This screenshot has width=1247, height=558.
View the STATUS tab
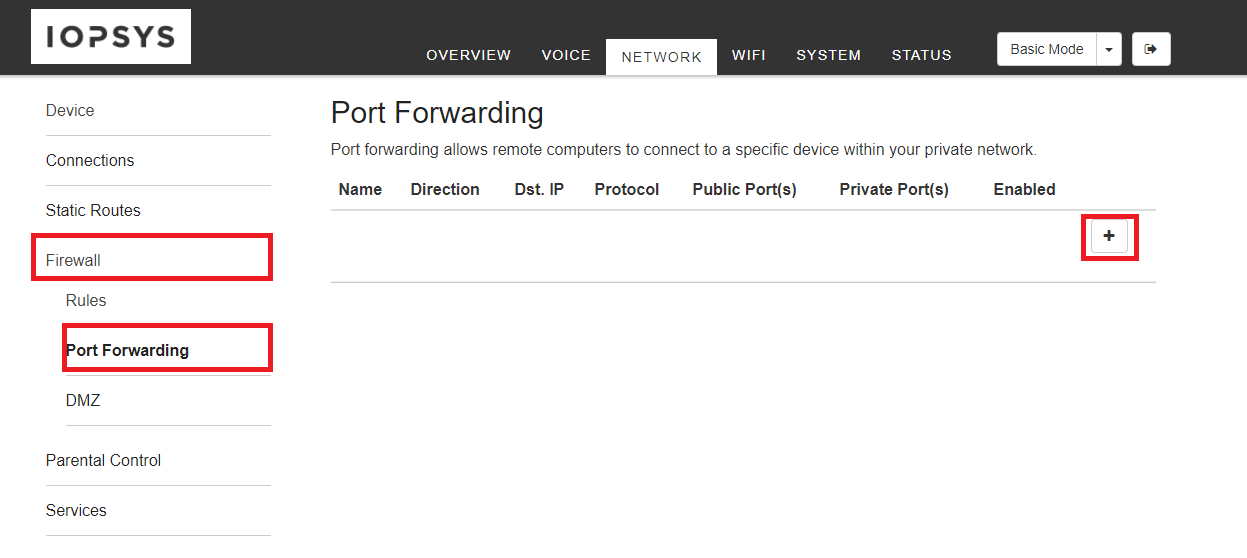(x=921, y=56)
